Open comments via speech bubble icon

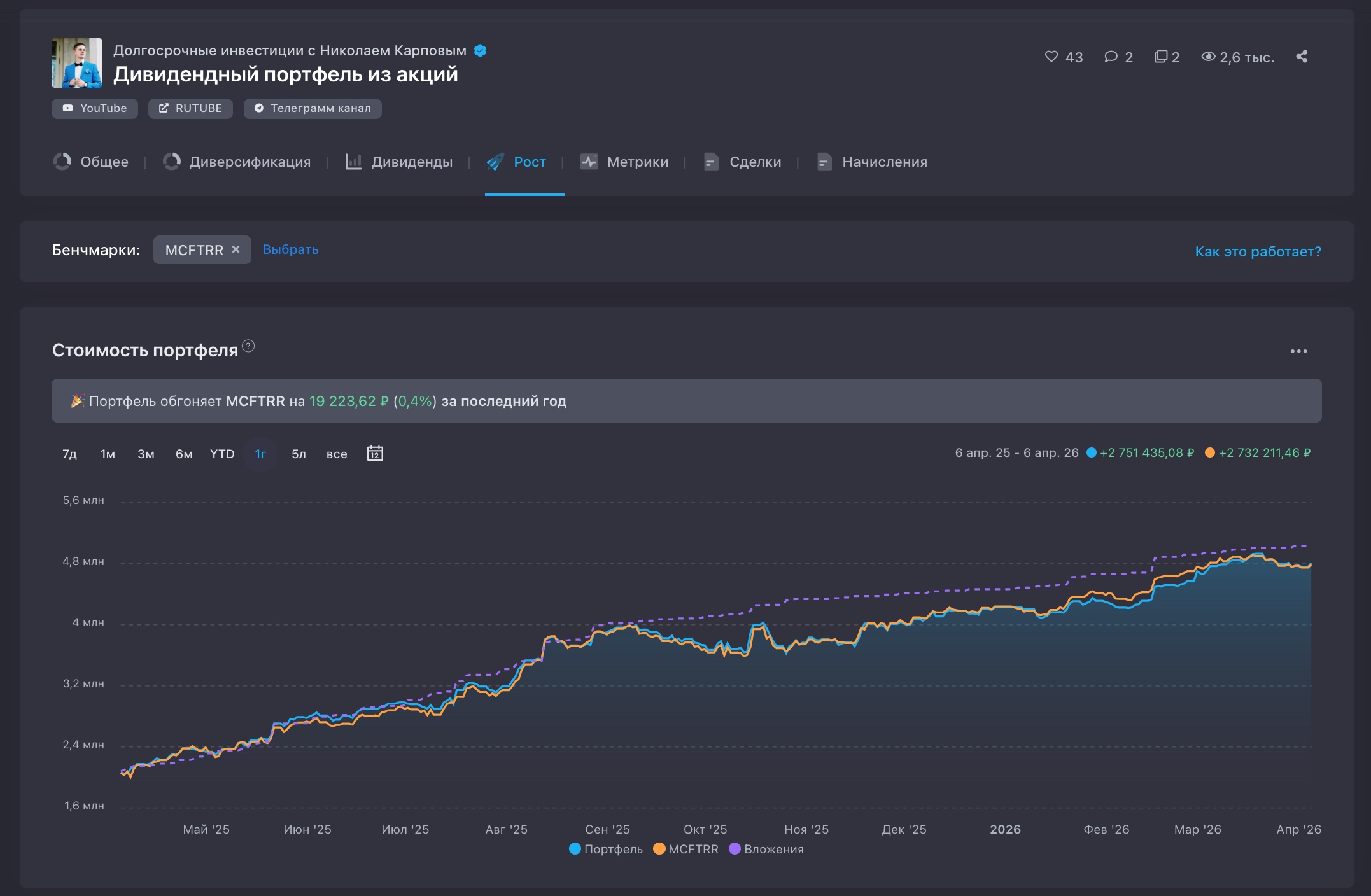click(1111, 57)
